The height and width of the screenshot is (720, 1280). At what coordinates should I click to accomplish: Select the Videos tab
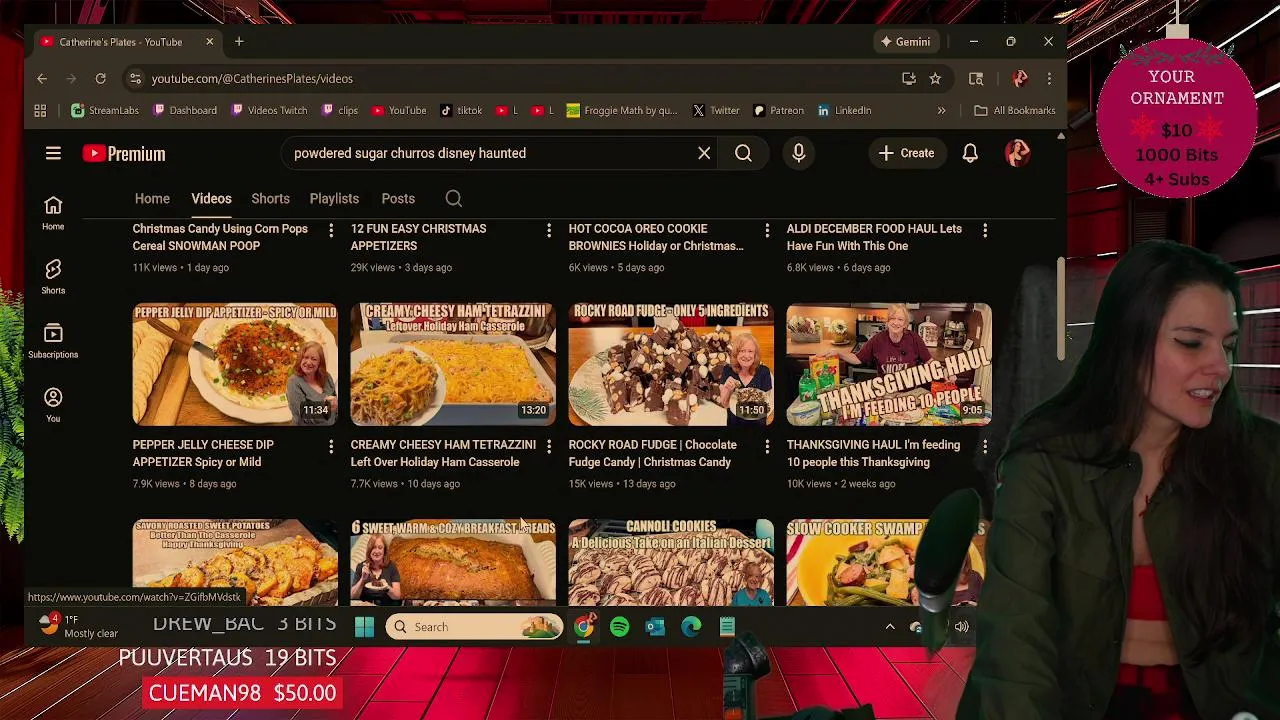click(211, 198)
